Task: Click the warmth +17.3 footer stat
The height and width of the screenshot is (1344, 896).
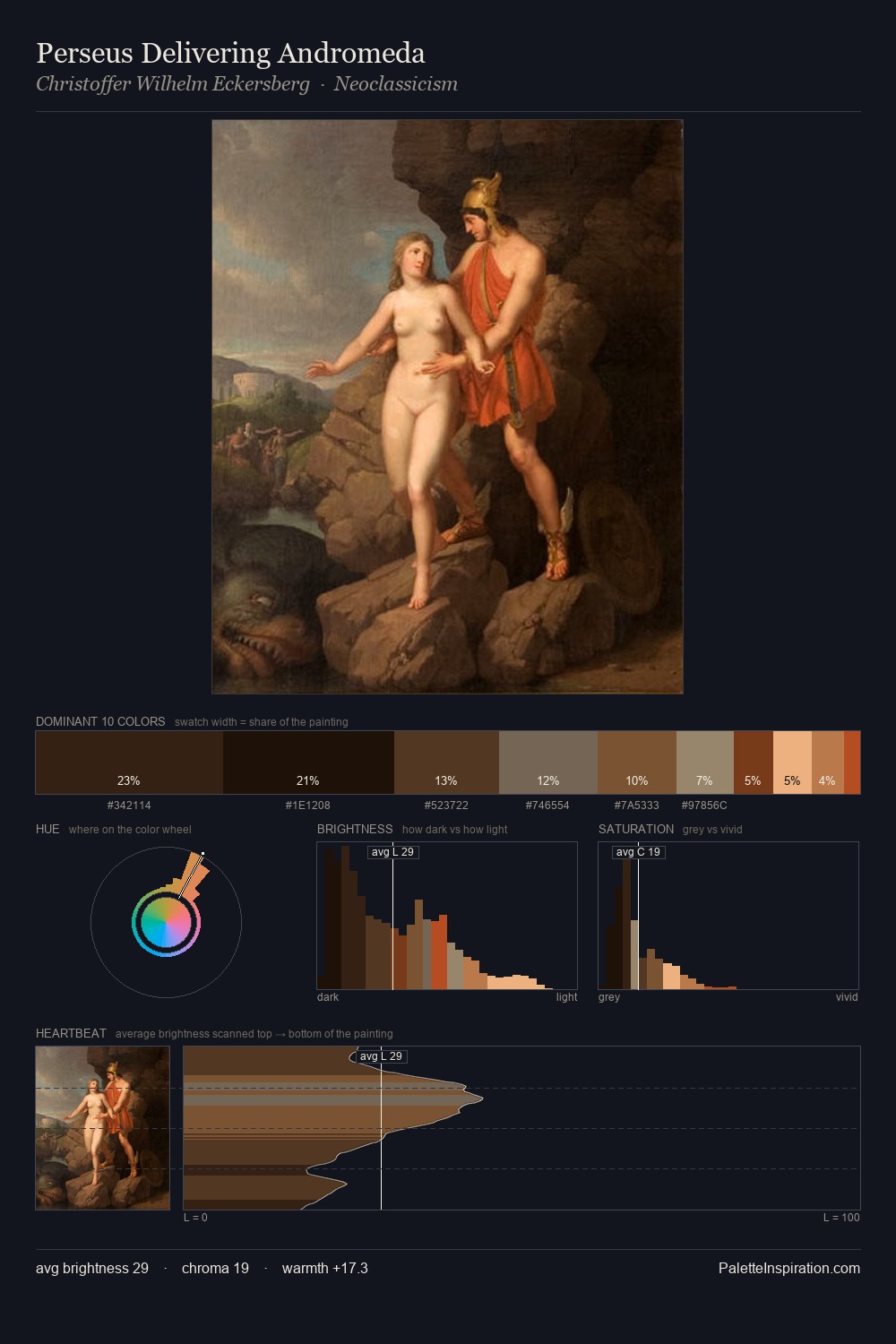Action: point(325,1268)
